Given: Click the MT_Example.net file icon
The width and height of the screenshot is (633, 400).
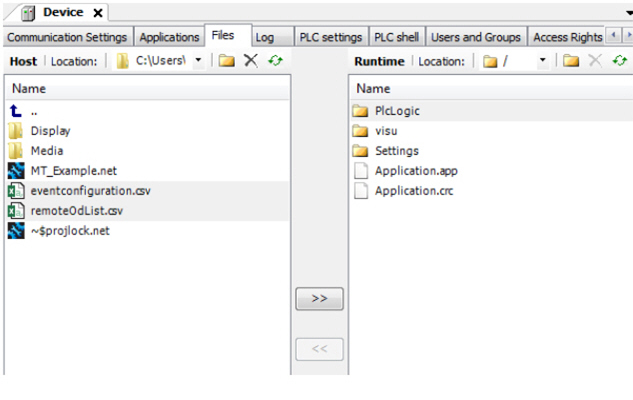Looking at the screenshot, I should (15, 171).
